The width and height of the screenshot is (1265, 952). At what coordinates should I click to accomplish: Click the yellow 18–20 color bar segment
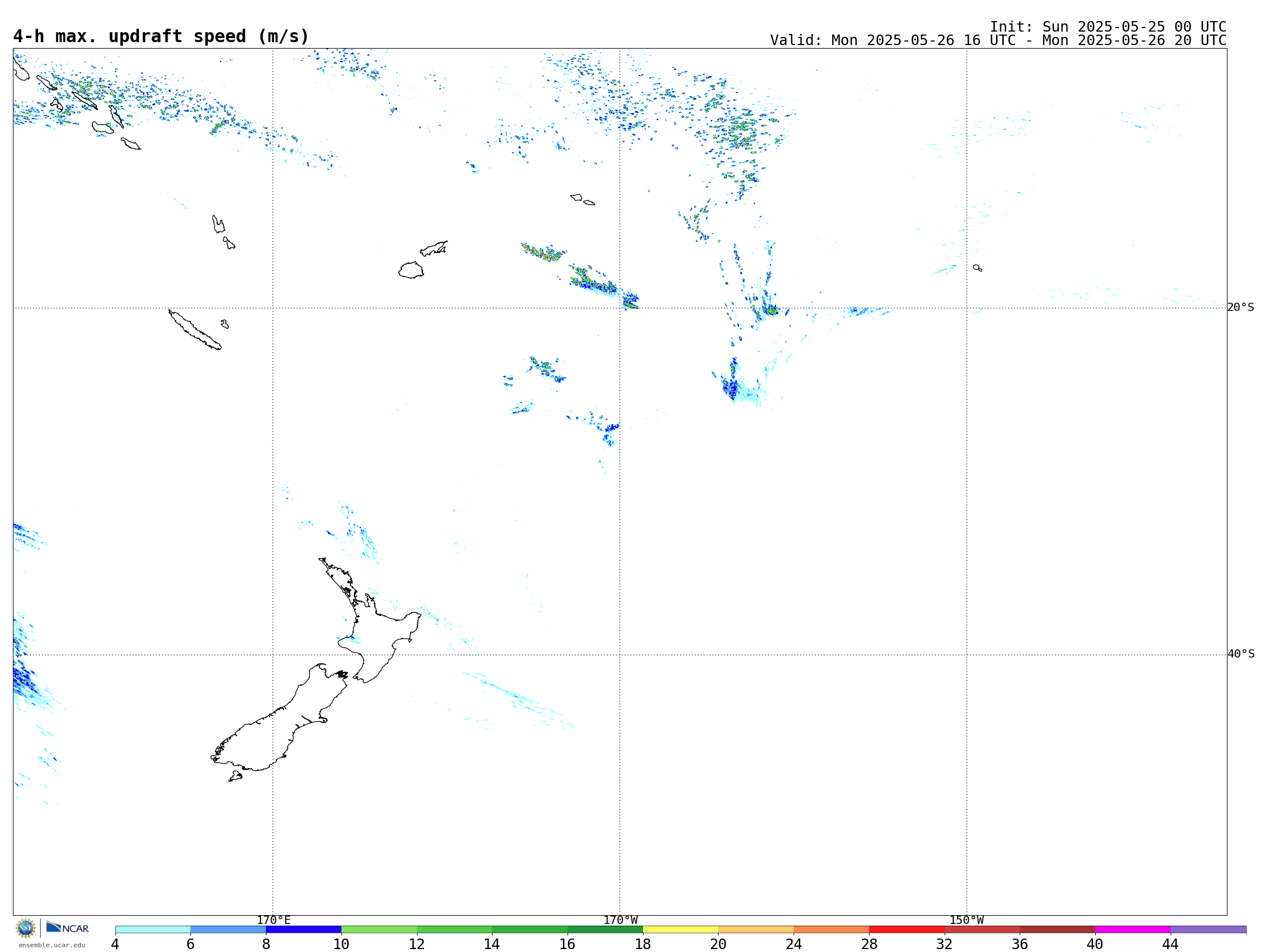pos(681,930)
